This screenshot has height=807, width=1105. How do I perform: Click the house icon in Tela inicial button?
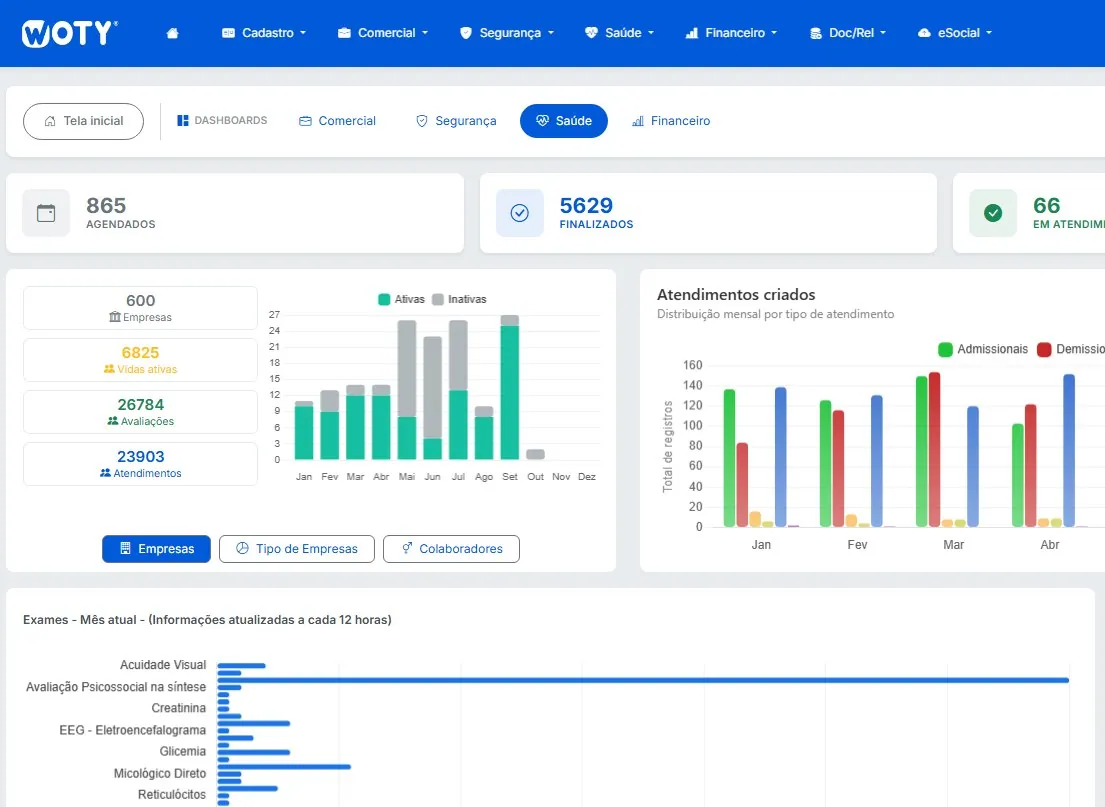(x=50, y=121)
